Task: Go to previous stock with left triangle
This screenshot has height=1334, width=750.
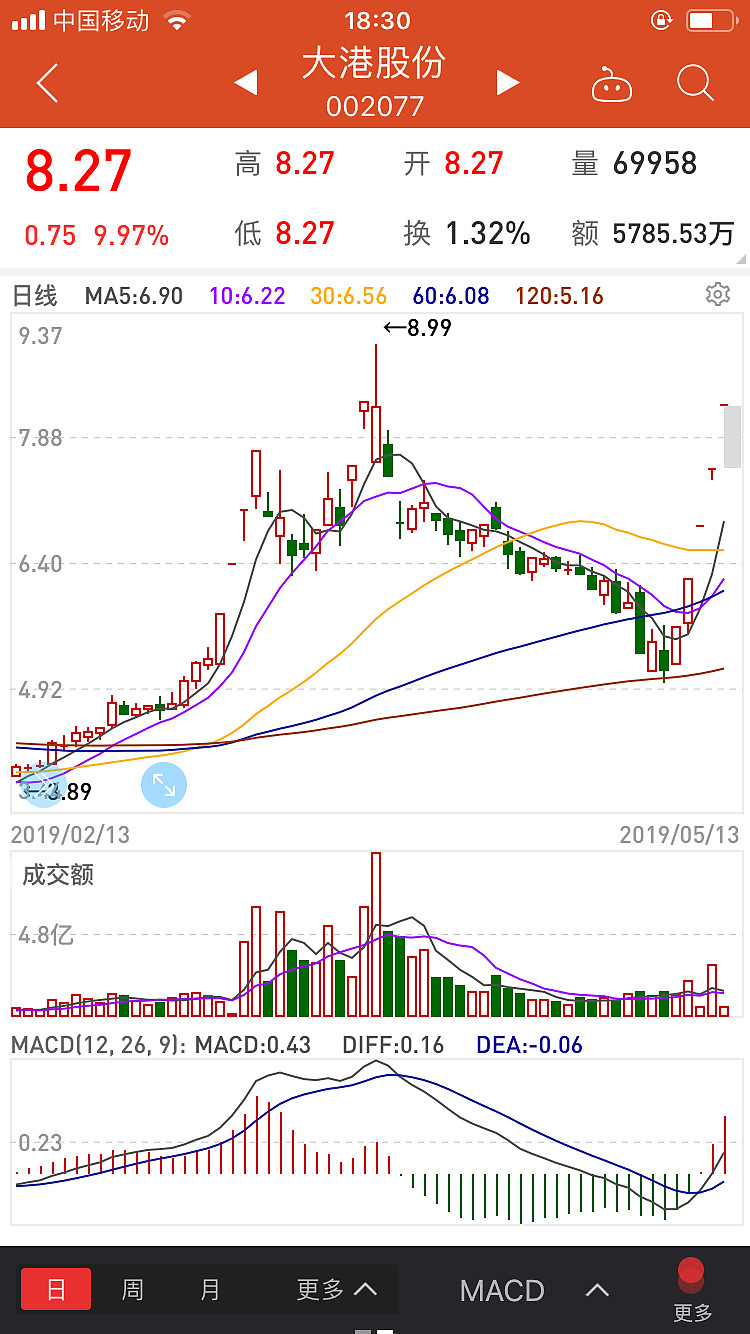Action: click(246, 83)
